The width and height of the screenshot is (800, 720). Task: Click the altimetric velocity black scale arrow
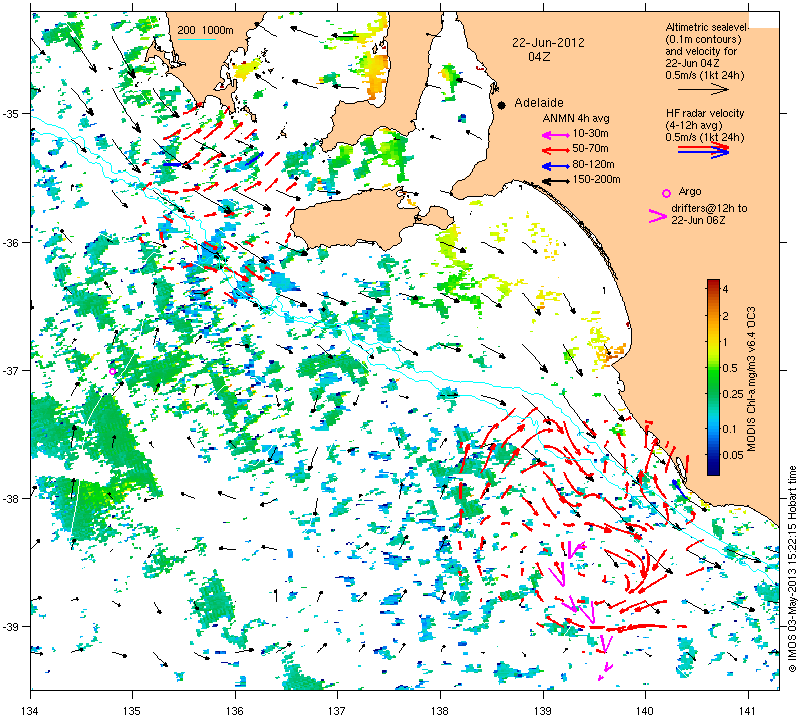click(703, 89)
